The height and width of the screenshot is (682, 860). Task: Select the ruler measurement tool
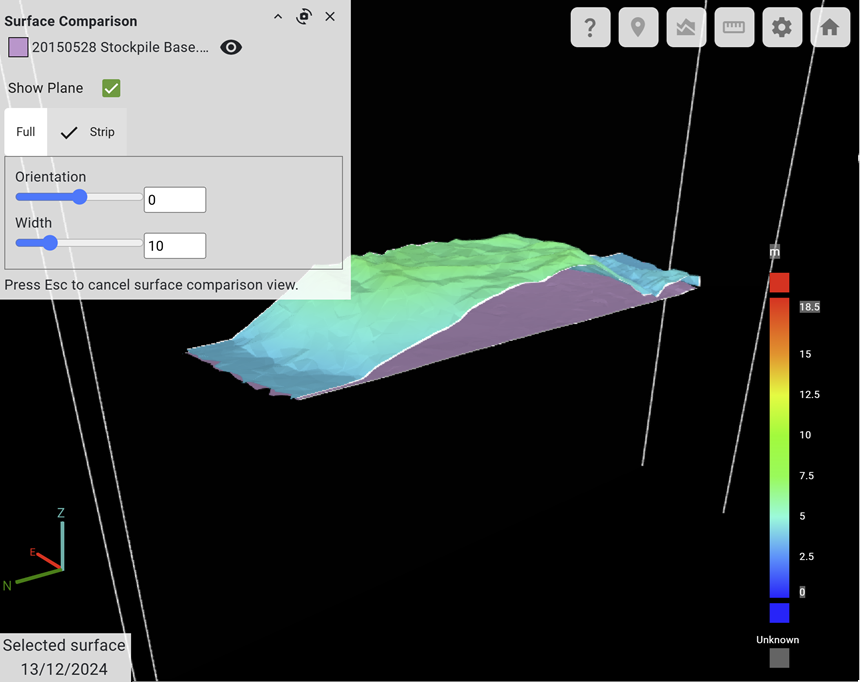[x=734, y=28]
